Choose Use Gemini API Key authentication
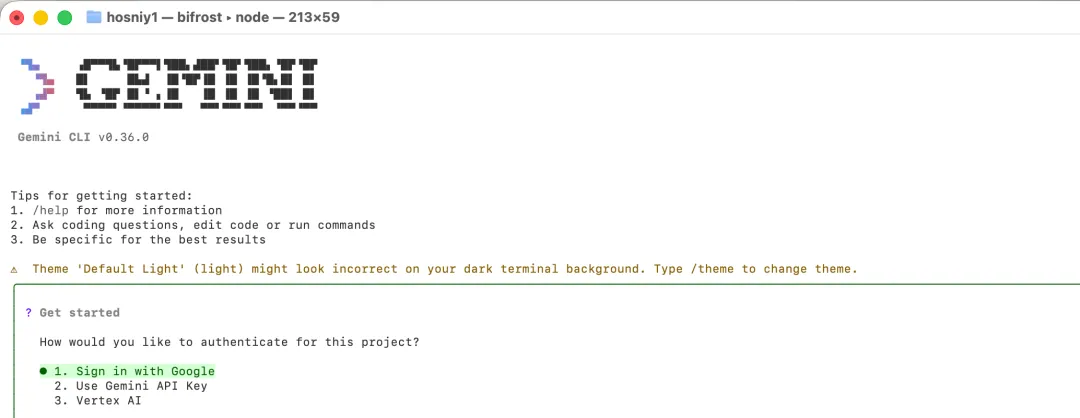 [130, 386]
